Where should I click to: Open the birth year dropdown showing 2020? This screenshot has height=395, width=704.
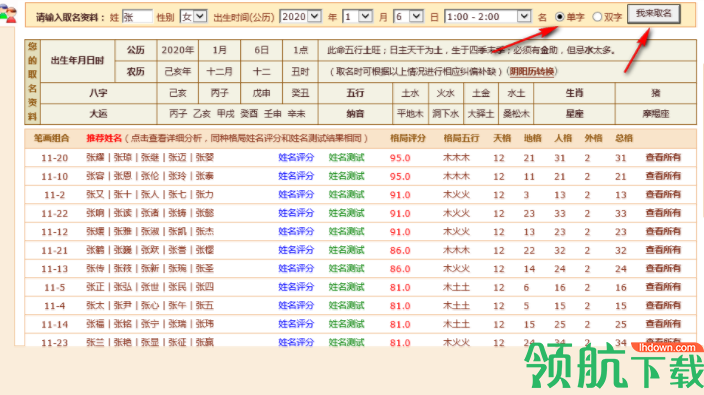pyautogui.click(x=300, y=17)
